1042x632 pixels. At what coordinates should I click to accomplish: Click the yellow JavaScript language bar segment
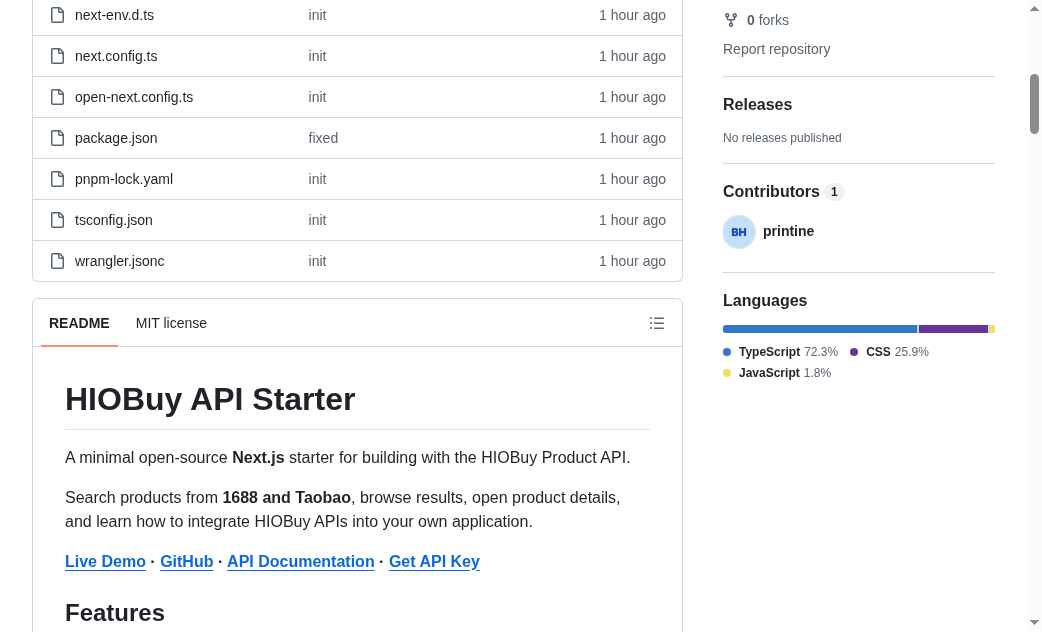pos(992,329)
